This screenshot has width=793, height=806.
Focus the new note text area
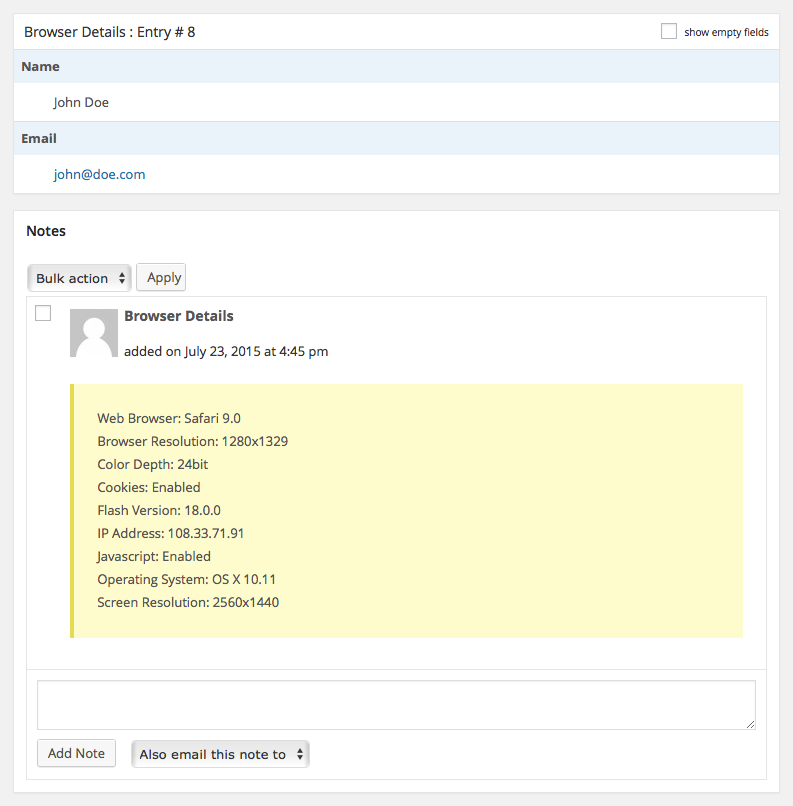[396, 704]
